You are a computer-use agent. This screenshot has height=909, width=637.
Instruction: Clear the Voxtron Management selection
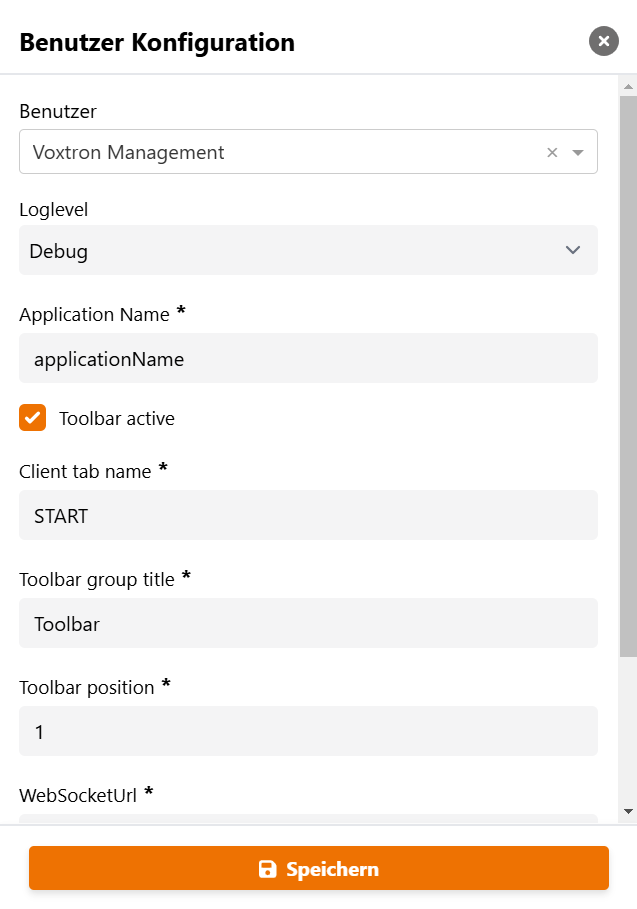pos(552,153)
